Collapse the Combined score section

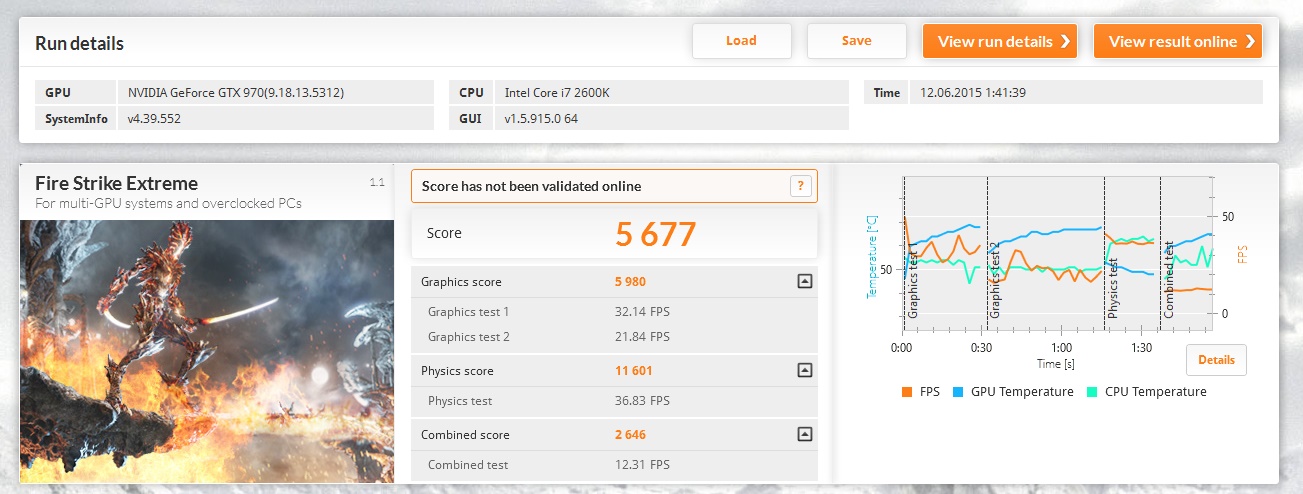[x=804, y=435]
